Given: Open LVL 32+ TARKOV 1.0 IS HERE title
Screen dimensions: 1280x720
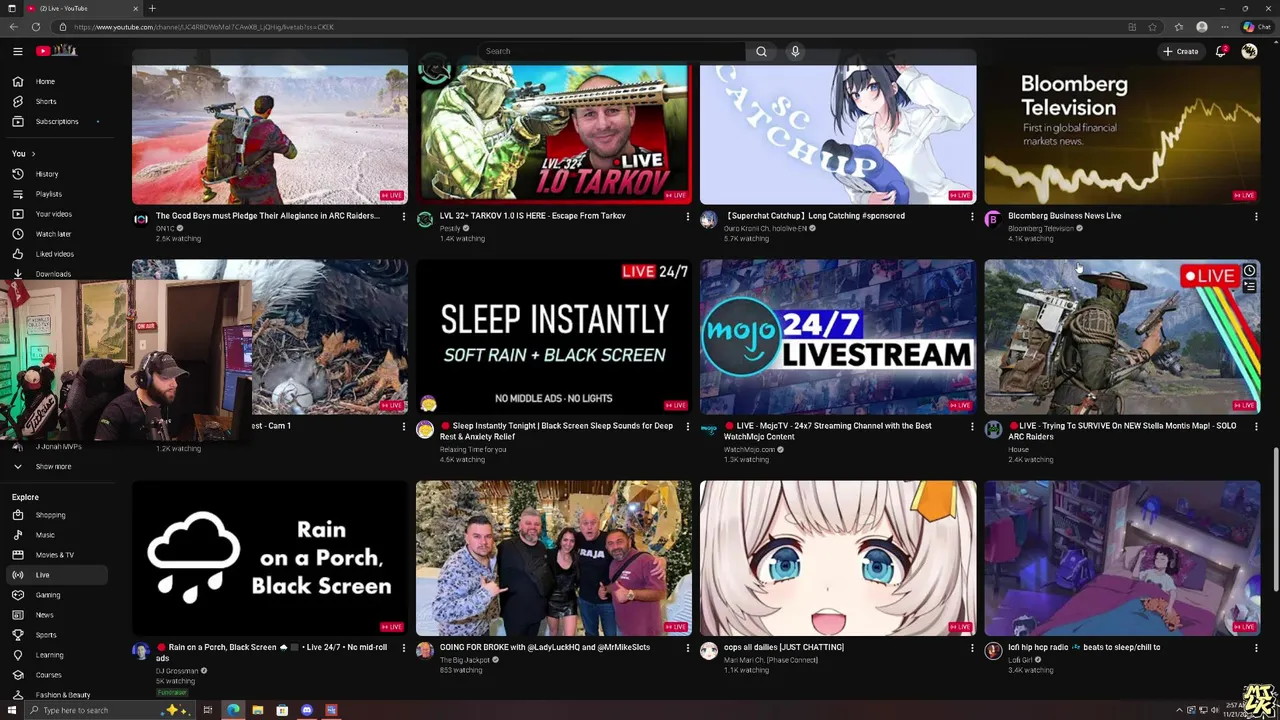Looking at the screenshot, I should tap(532, 216).
